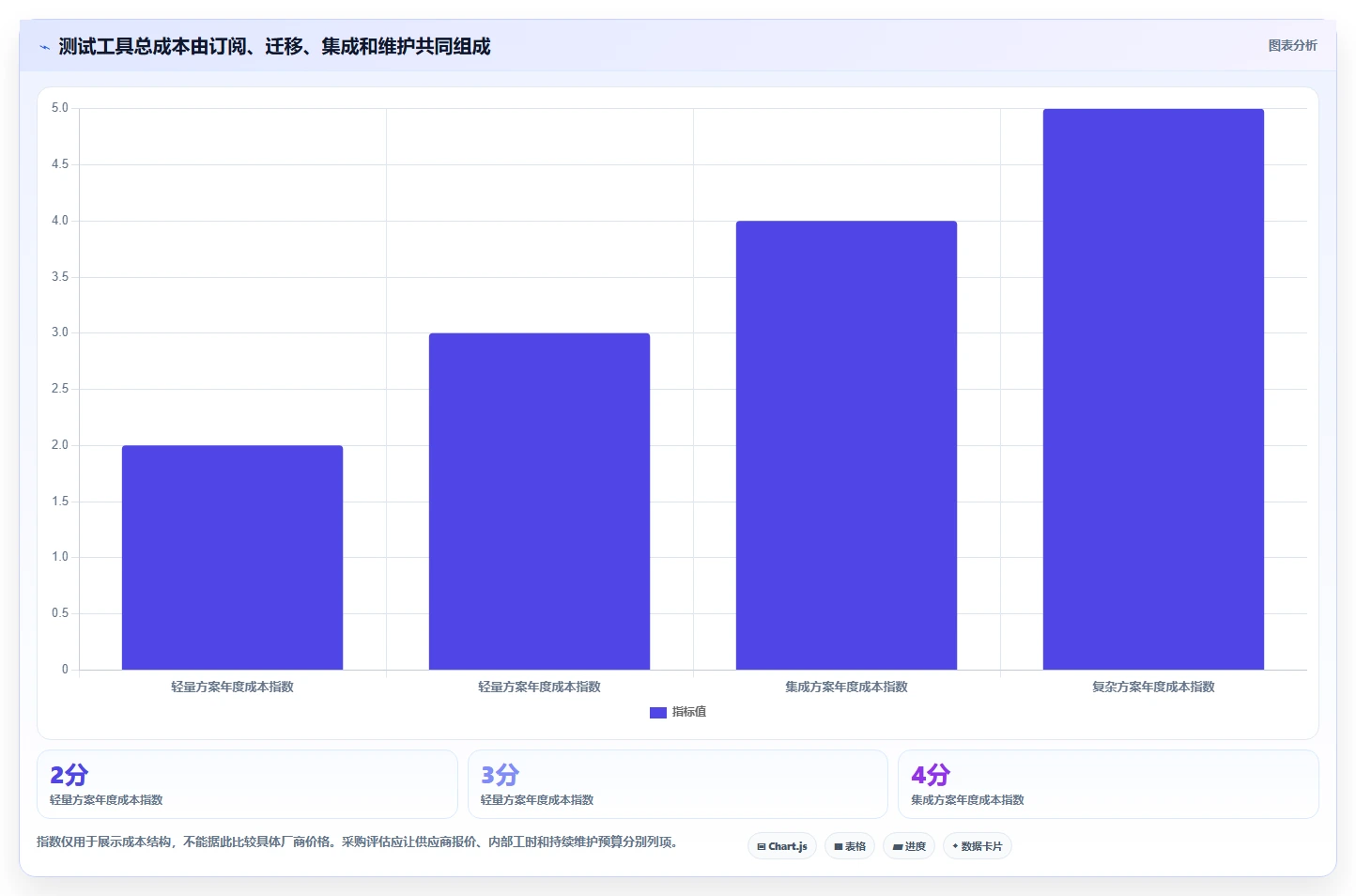Click the 图表分析 label in the header

1292,45
